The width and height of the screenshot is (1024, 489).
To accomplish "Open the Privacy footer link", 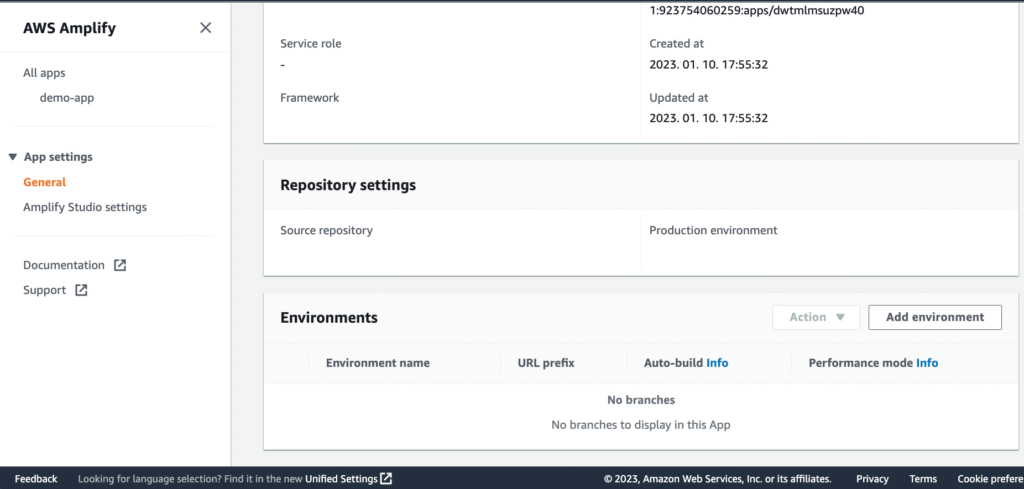I will coord(872,479).
